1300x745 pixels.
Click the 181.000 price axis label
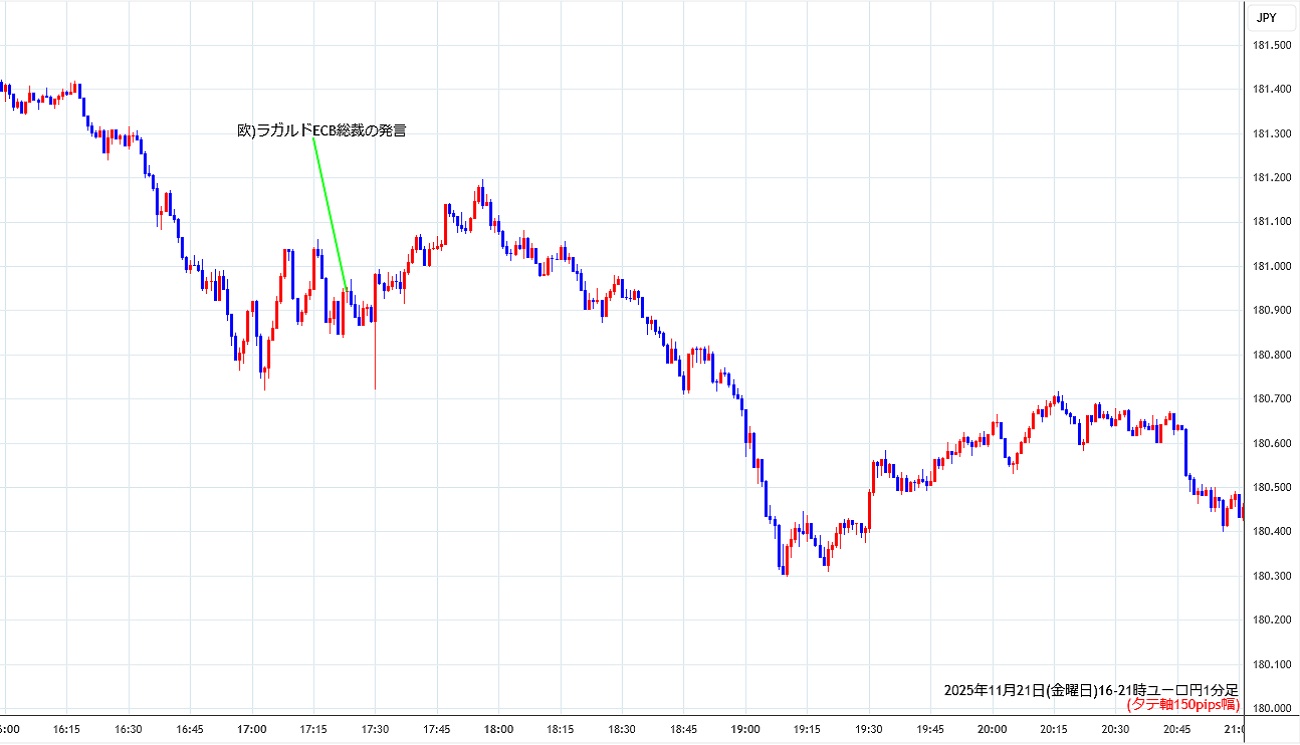click(1272, 266)
